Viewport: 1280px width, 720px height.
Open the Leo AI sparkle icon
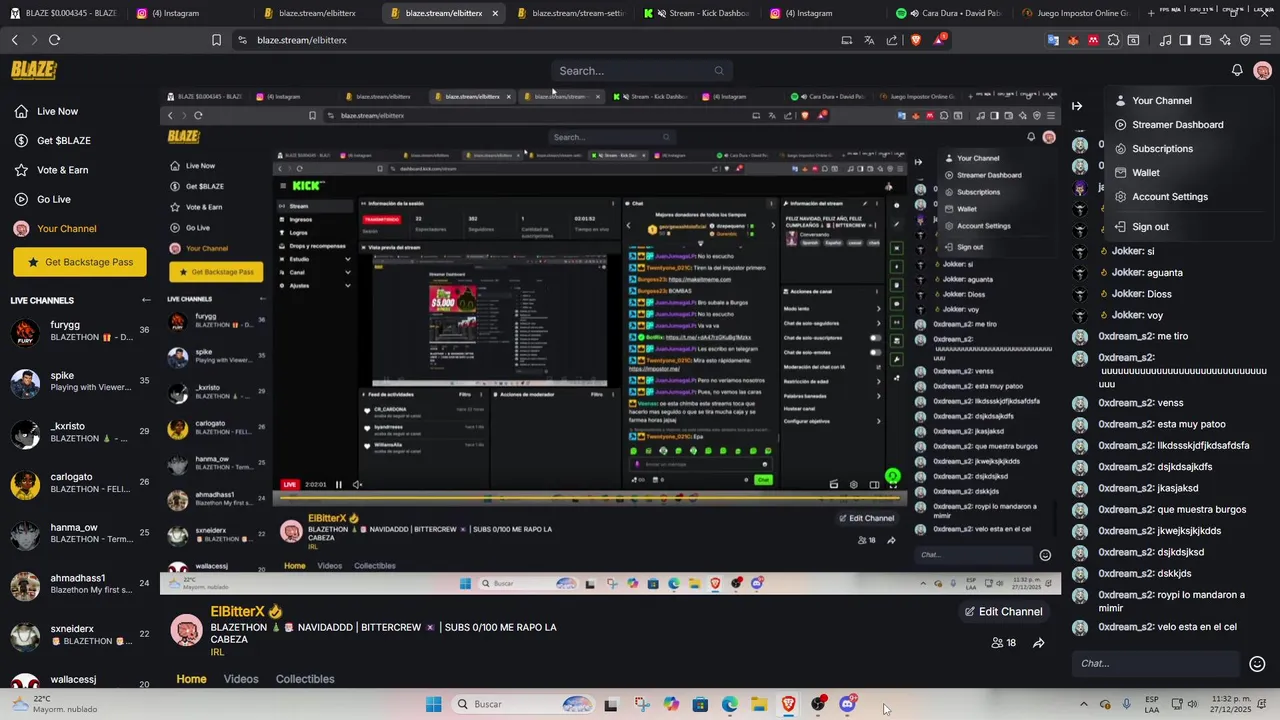click(1225, 40)
